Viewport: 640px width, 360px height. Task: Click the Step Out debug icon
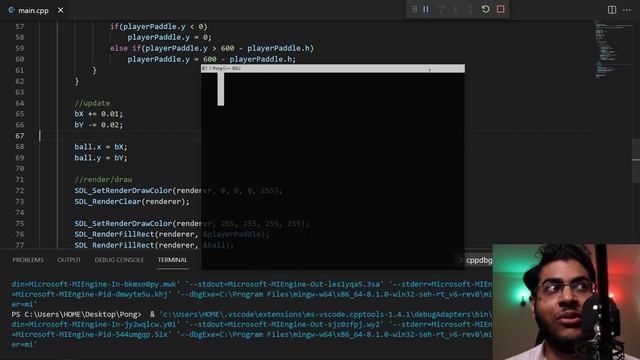coord(470,9)
